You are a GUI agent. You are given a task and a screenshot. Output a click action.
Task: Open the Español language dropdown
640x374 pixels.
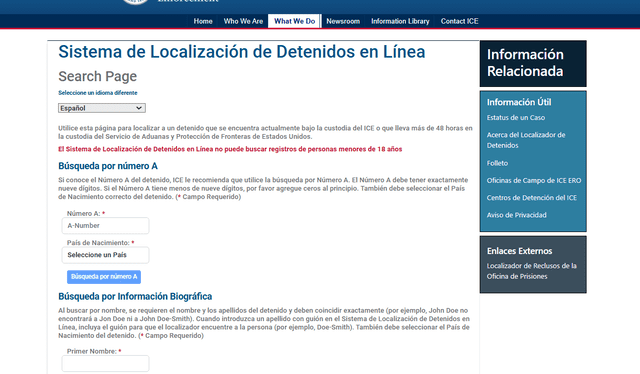102,108
